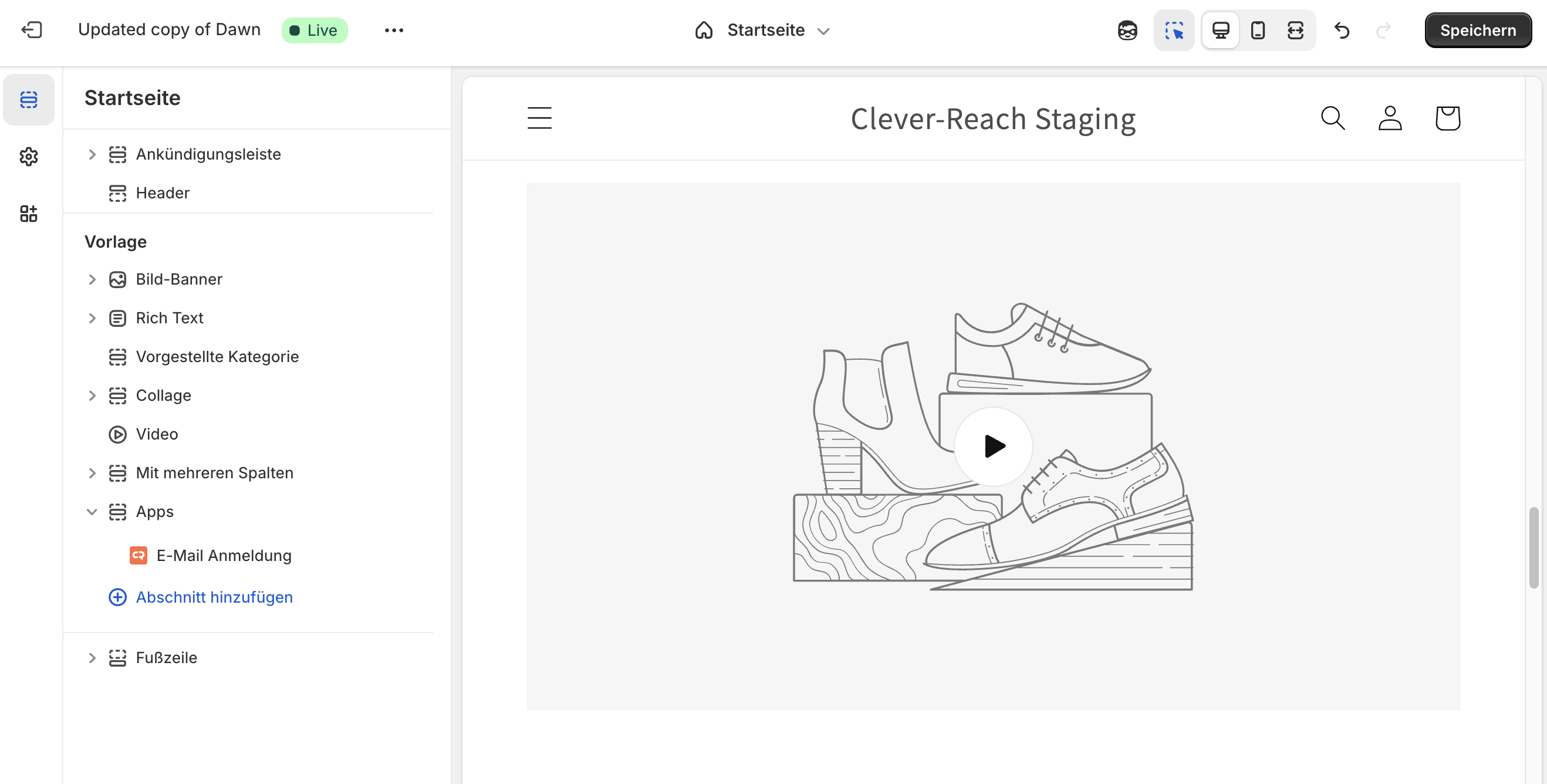Screen dimensions: 1547x784
Task: Expand Mit mehreren Spalten section
Action: [x=92, y=473]
